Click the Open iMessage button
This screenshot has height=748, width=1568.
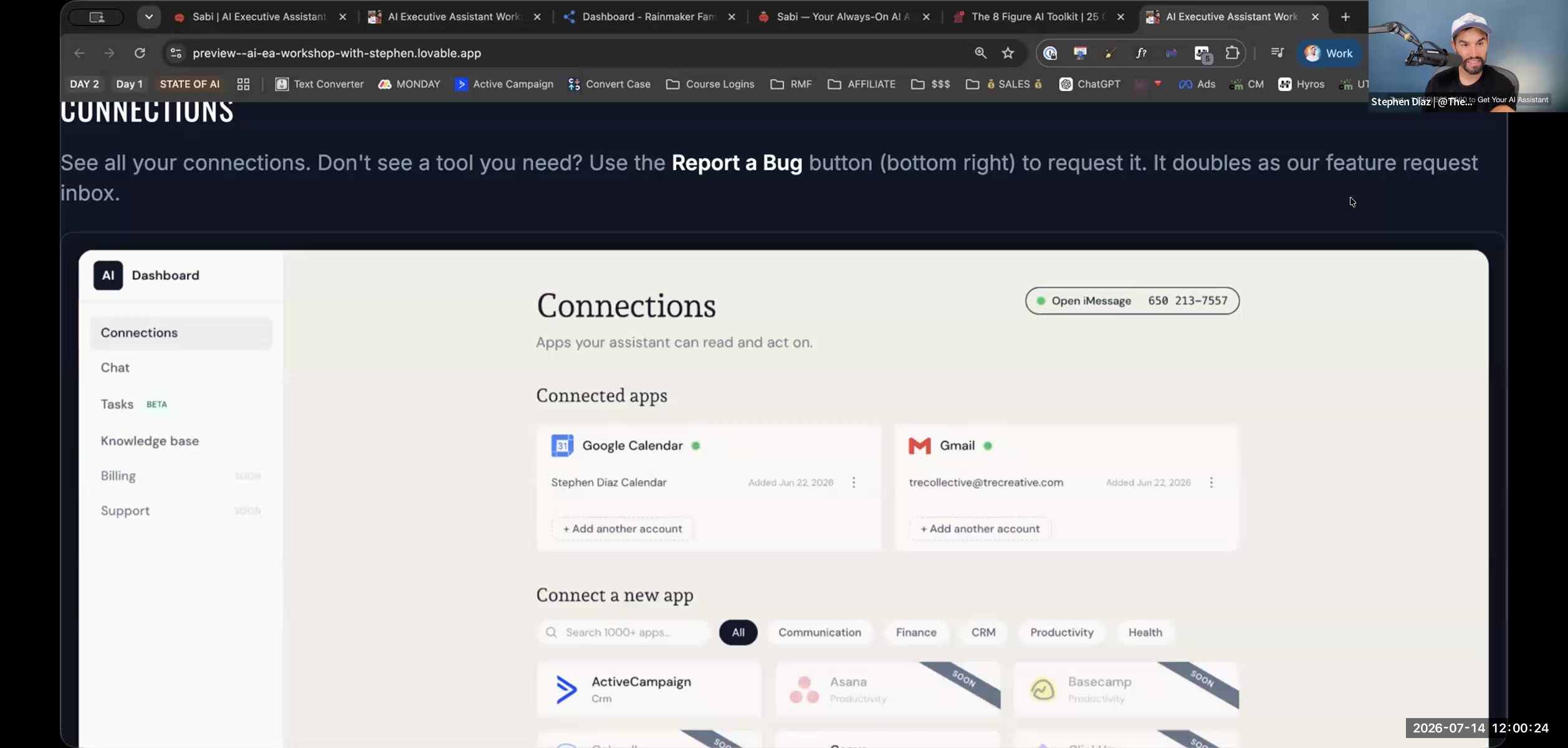(1132, 301)
